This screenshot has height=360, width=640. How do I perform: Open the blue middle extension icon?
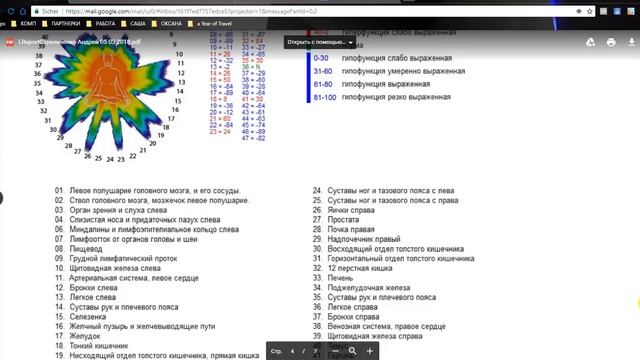(x=617, y=11)
